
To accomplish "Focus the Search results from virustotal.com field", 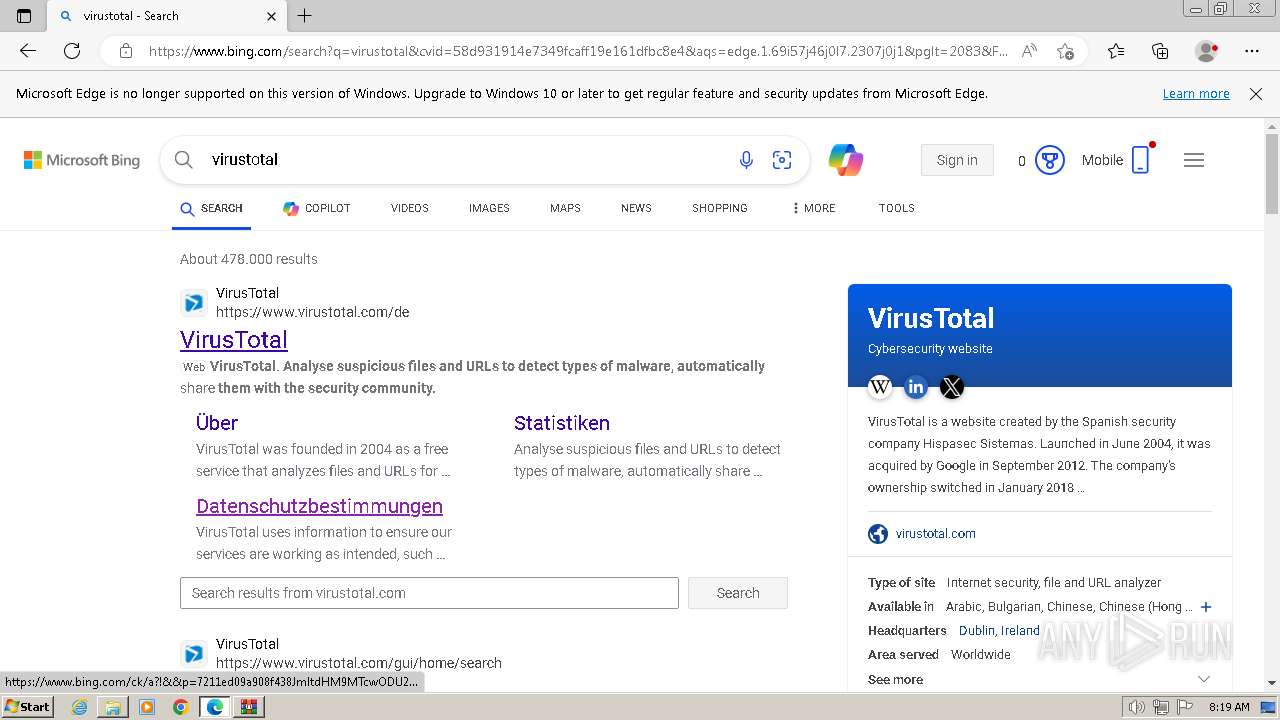I will point(429,593).
